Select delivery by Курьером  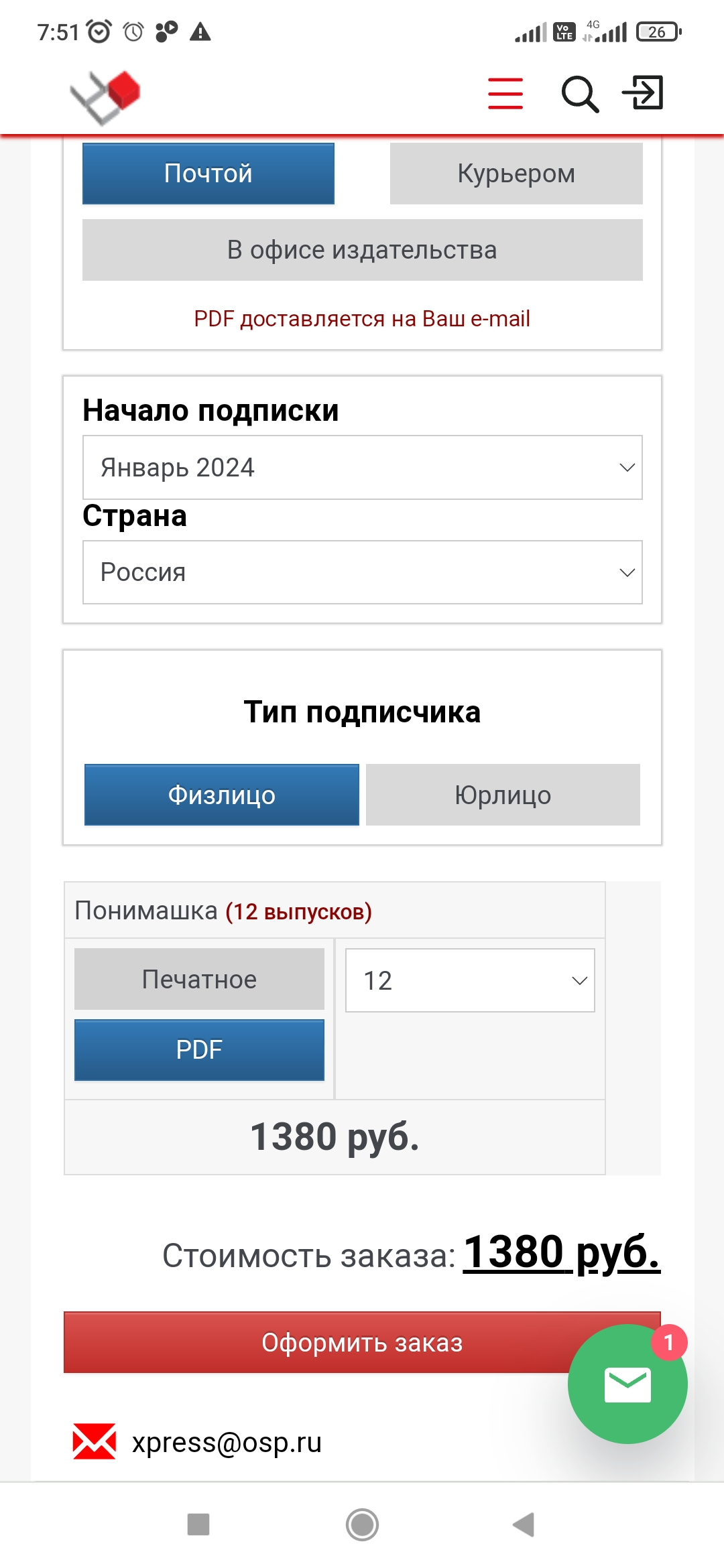pos(516,174)
